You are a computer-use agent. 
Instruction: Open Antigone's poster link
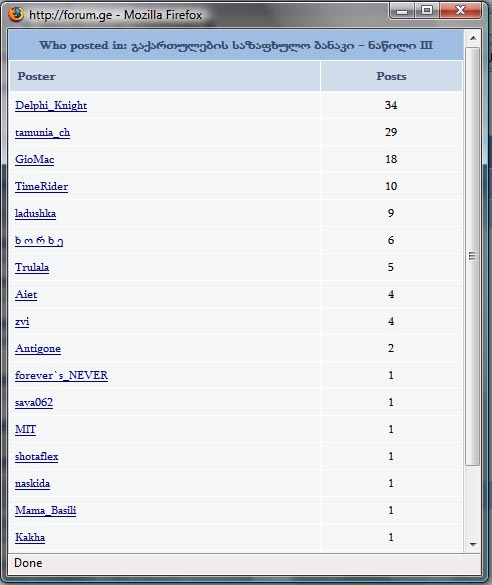38,348
